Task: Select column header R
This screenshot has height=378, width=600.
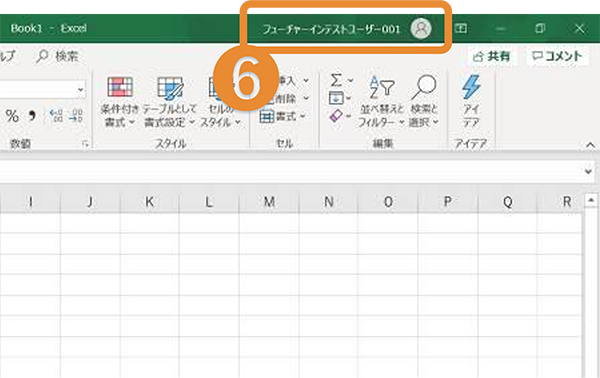Action: coord(560,202)
